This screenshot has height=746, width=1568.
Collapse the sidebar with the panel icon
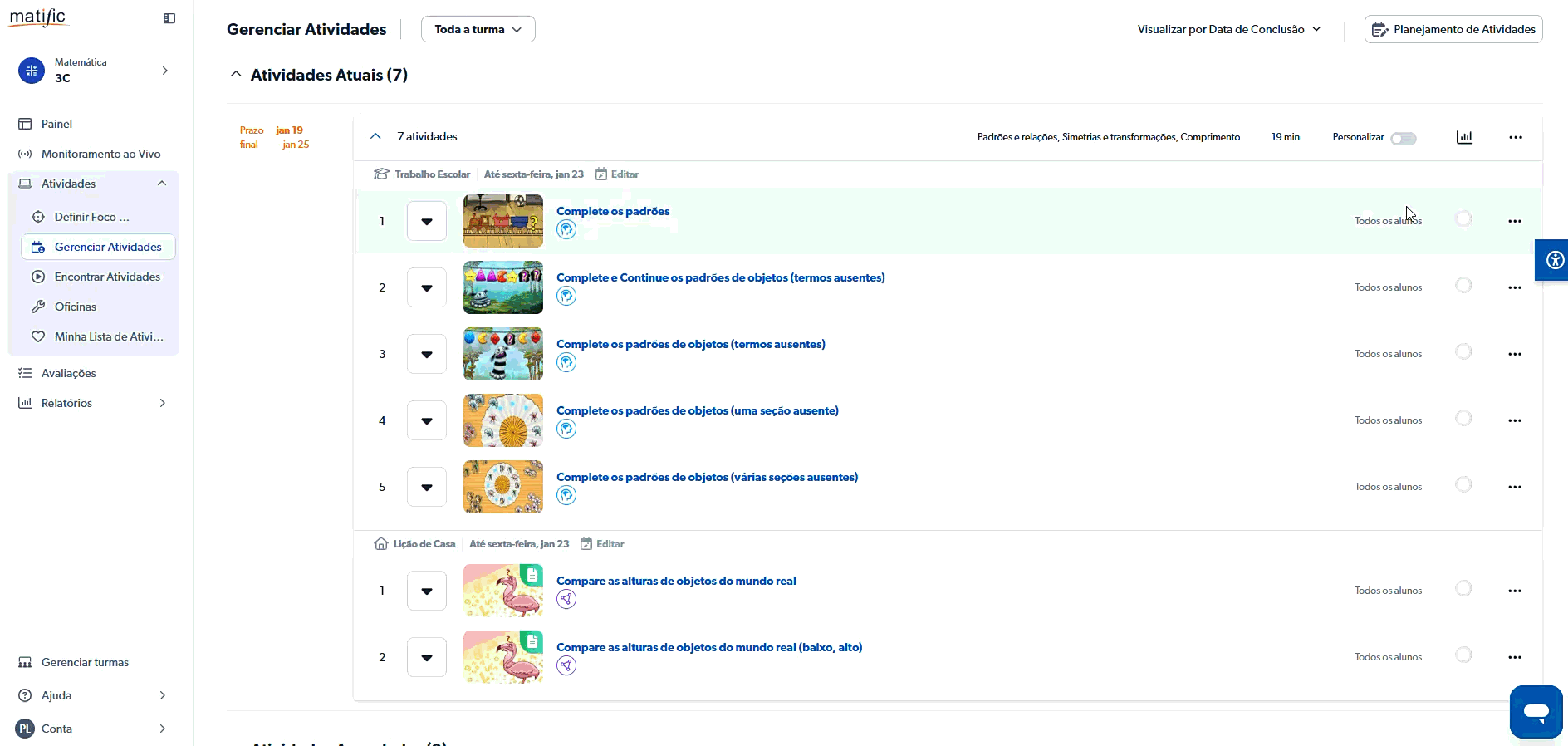pyautogui.click(x=169, y=18)
